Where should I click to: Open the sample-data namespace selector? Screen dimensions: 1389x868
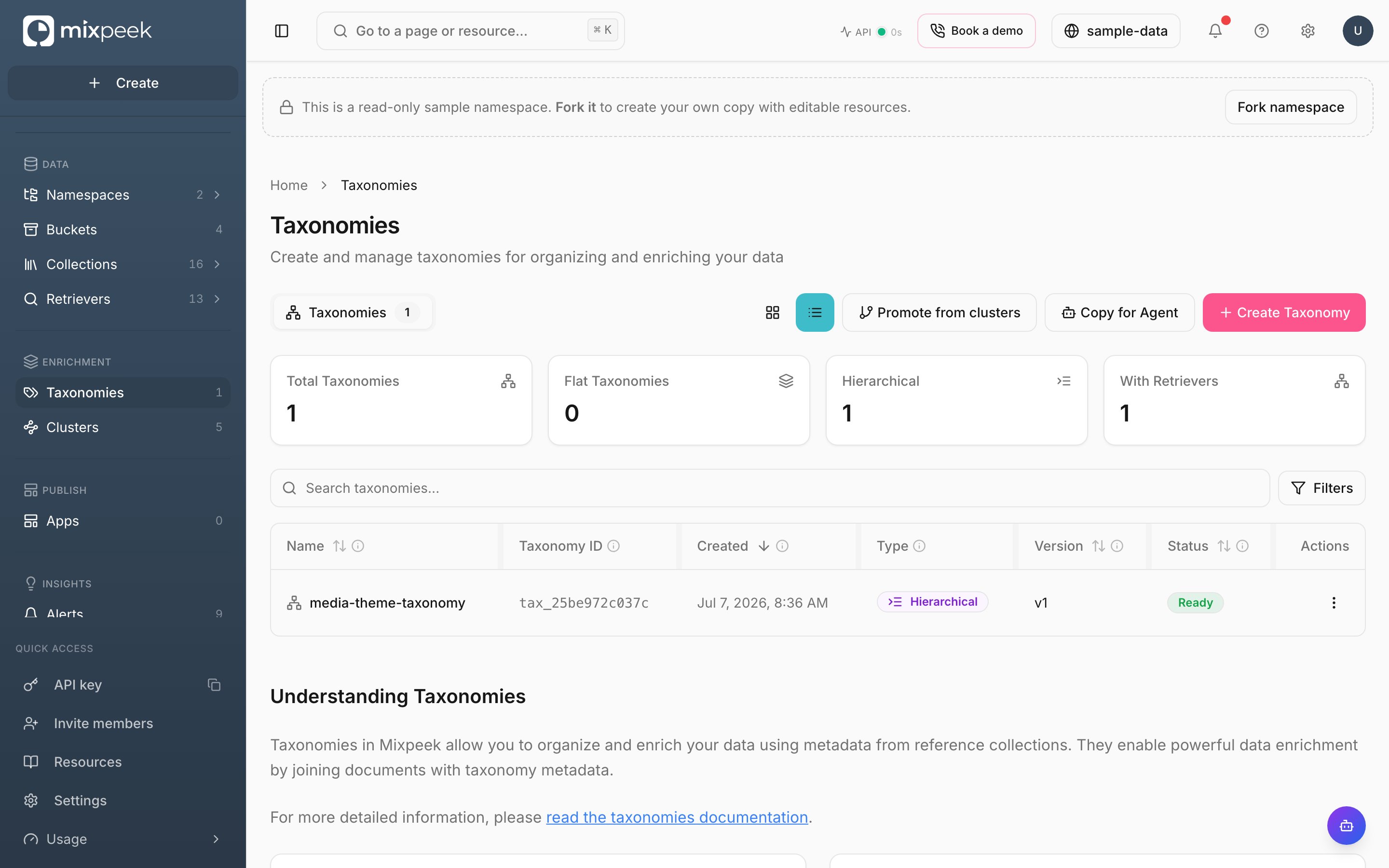click(1115, 31)
